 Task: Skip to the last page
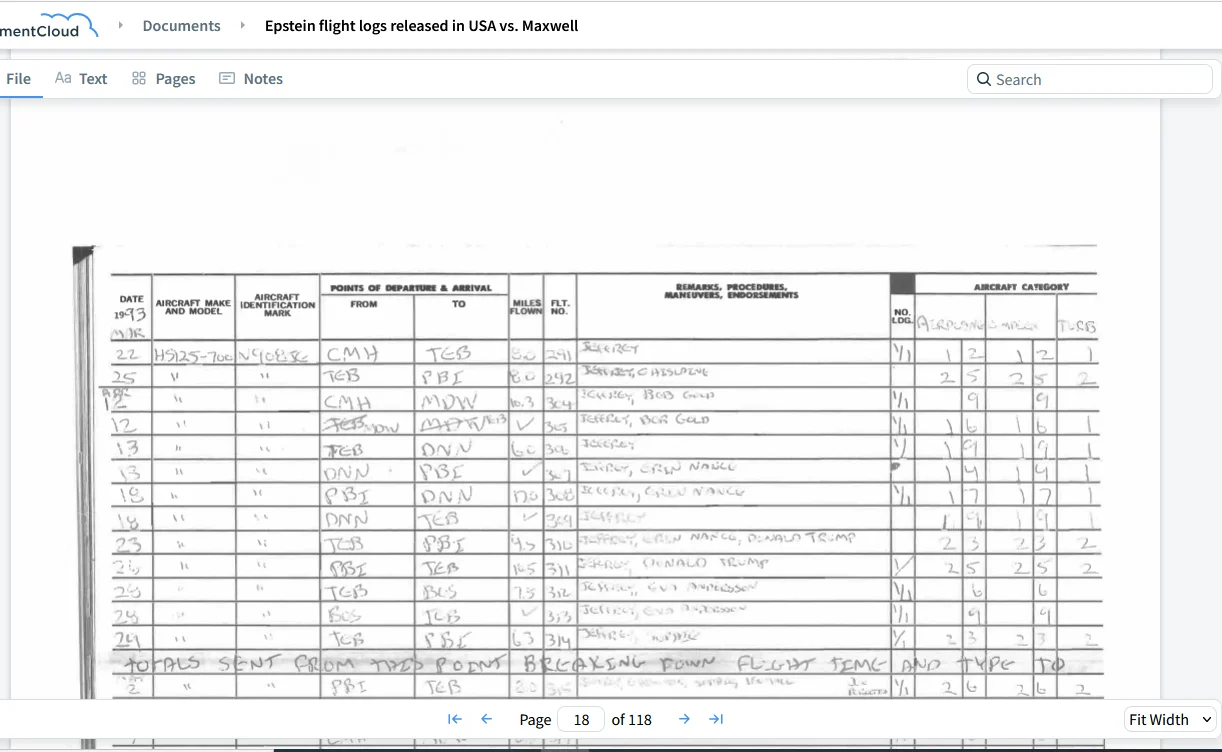716,719
